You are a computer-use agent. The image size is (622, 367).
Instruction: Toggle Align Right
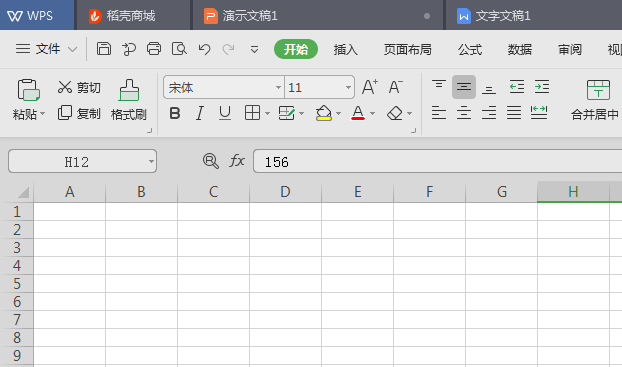click(489, 113)
